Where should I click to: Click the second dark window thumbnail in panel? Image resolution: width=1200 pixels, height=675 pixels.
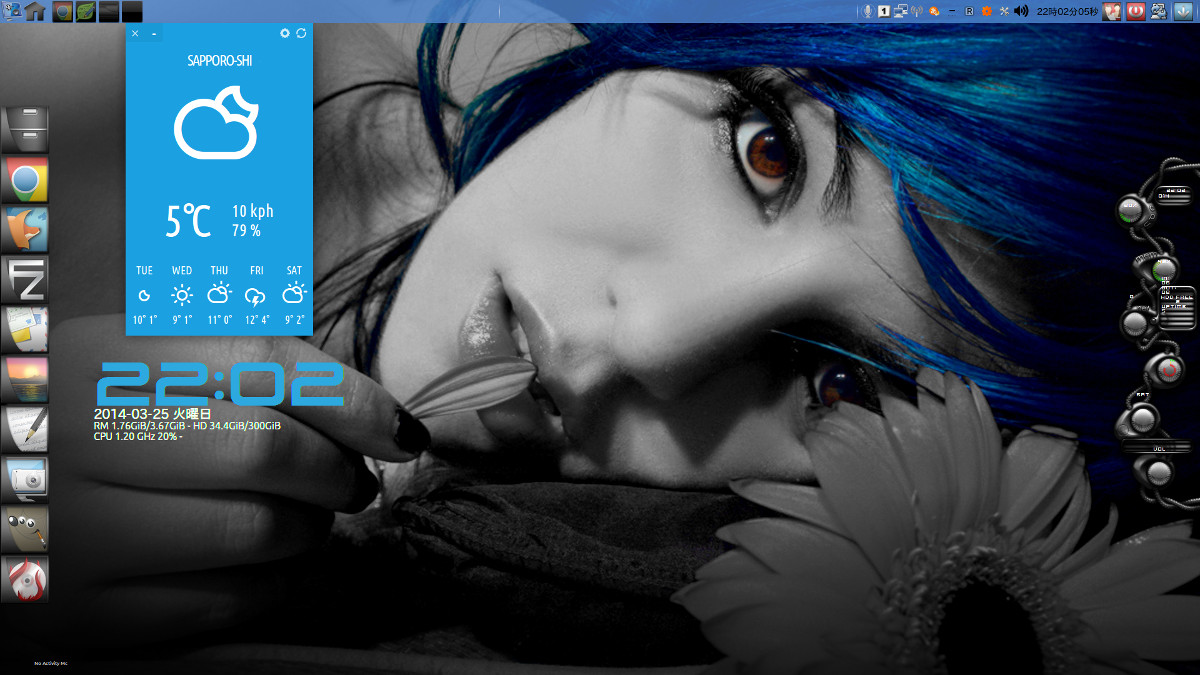pyautogui.click(x=132, y=11)
